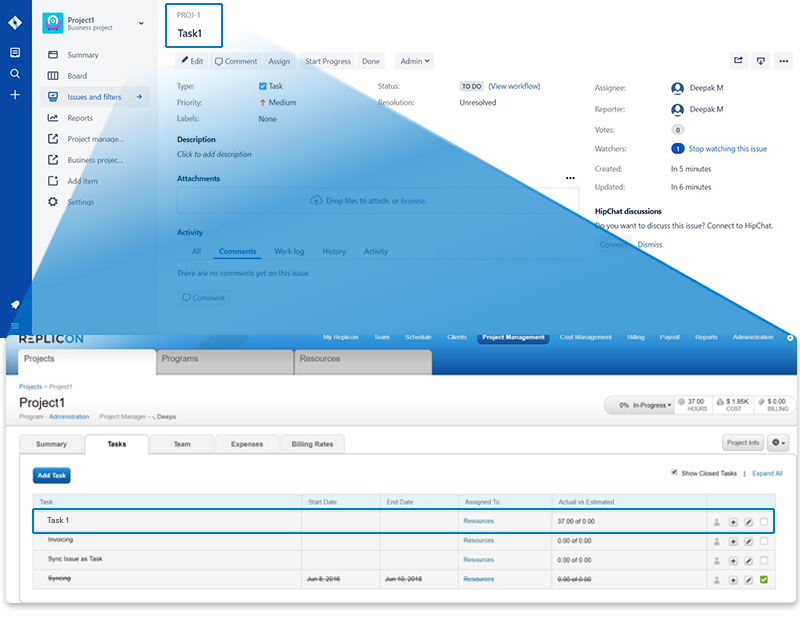Click the Project Info button

(743, 442)
